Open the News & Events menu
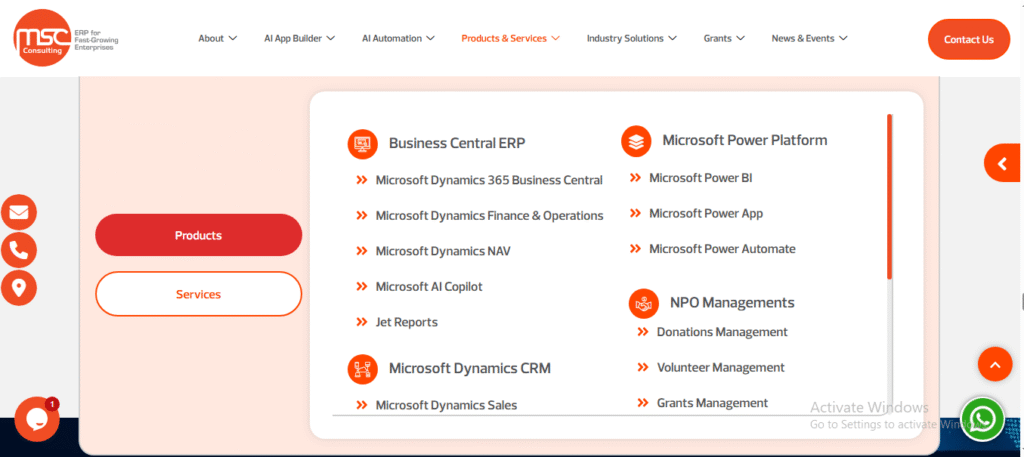The height and width of the screenshot is (457, 1024). click(809, 39)
